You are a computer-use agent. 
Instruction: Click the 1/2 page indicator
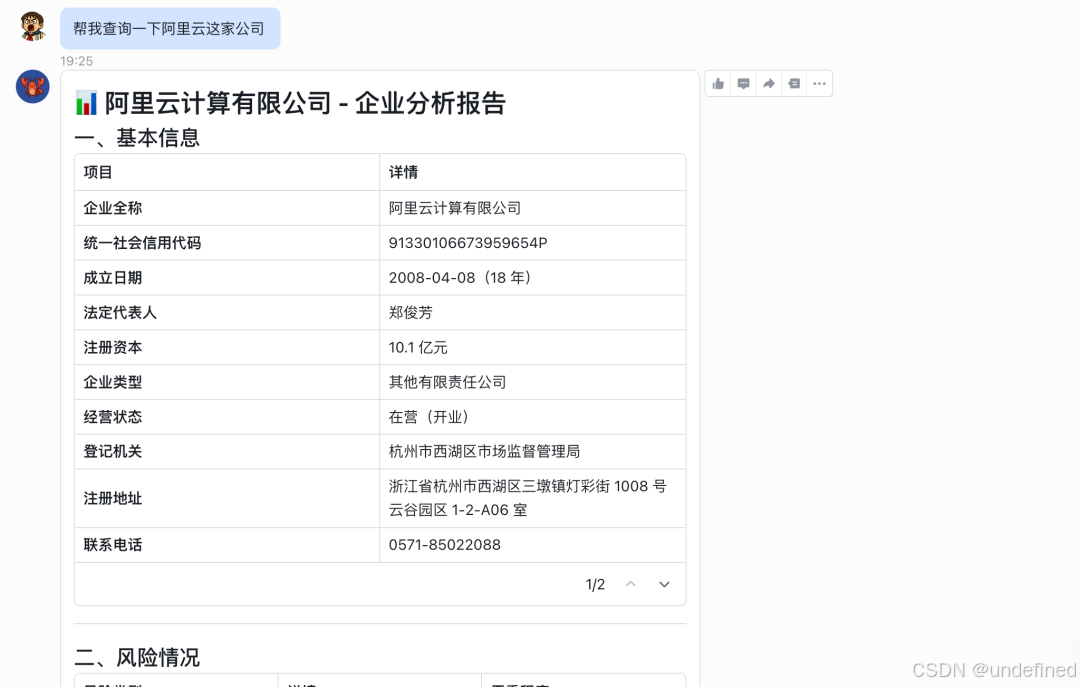coord(595,584)
